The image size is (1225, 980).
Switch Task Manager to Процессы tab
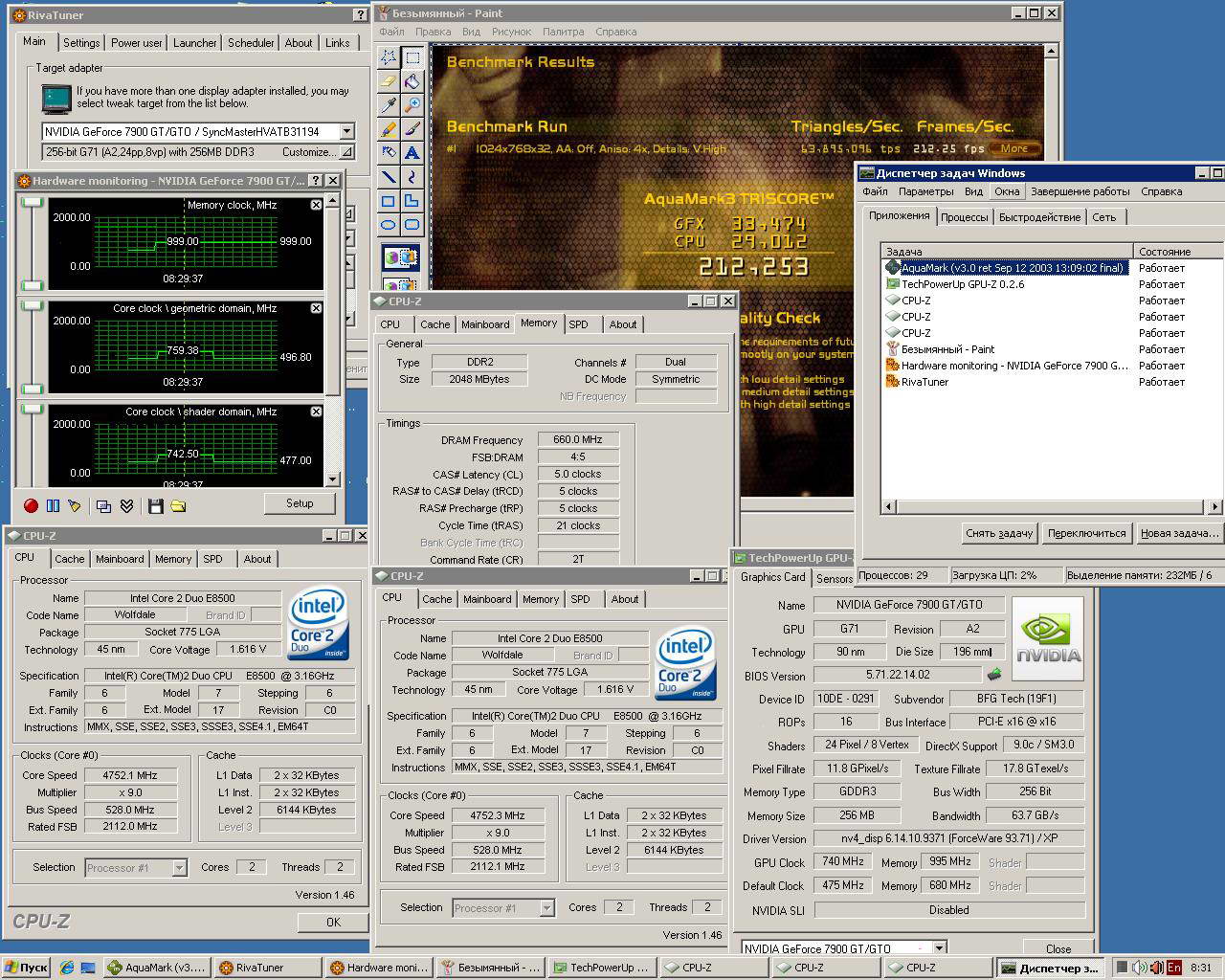click(x=964, y=217)
